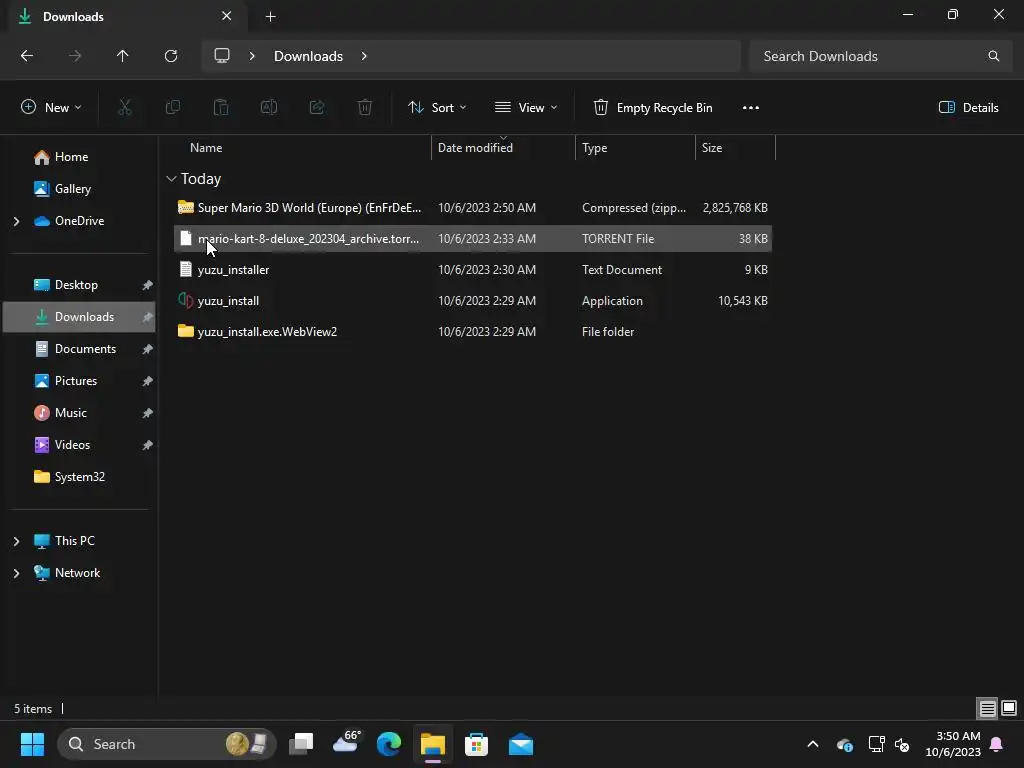Select Super Mario 3D World zip file
The image size is (1024, 768).
click(472, 208)
